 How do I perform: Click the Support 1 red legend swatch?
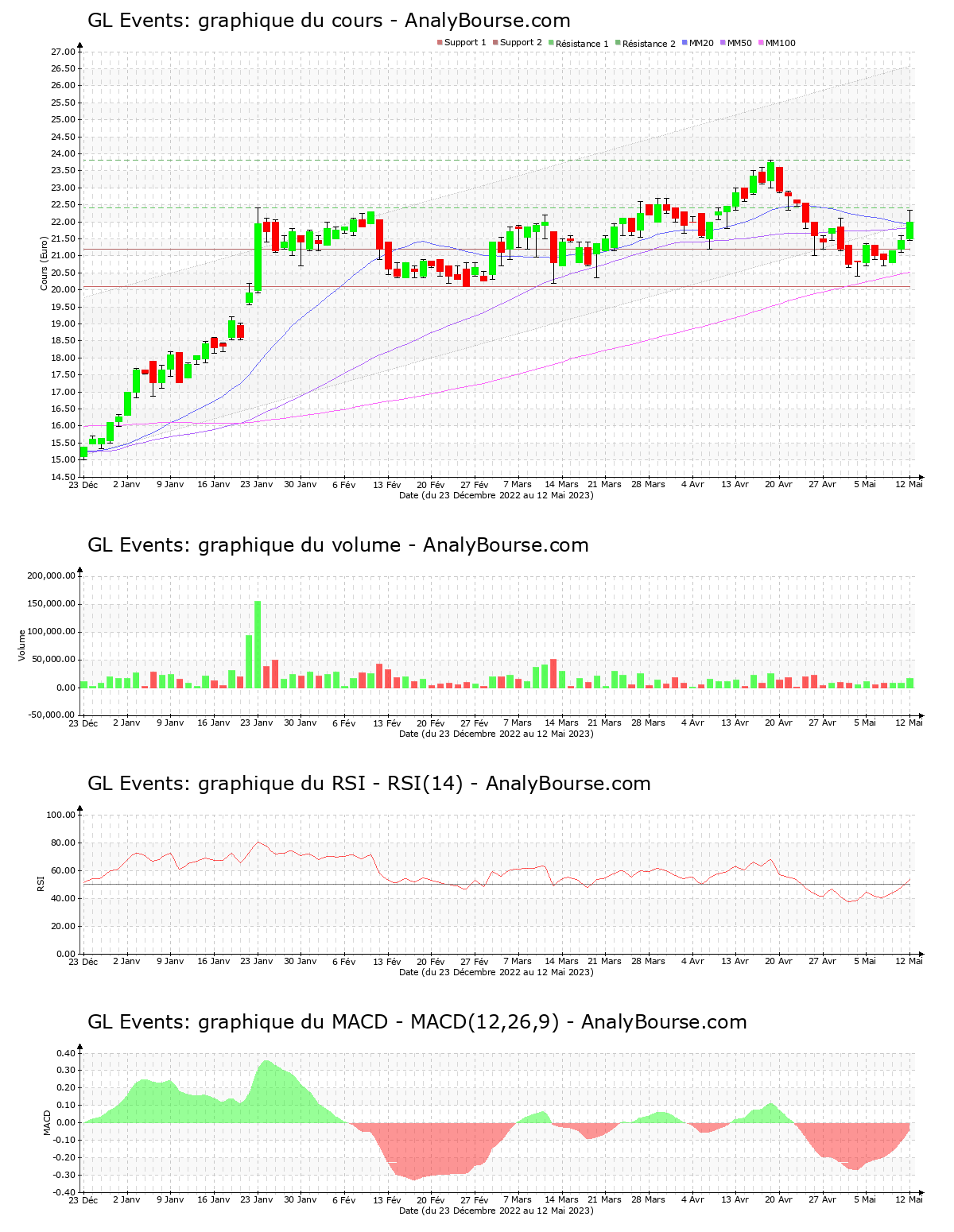click(x=440, y=43)
